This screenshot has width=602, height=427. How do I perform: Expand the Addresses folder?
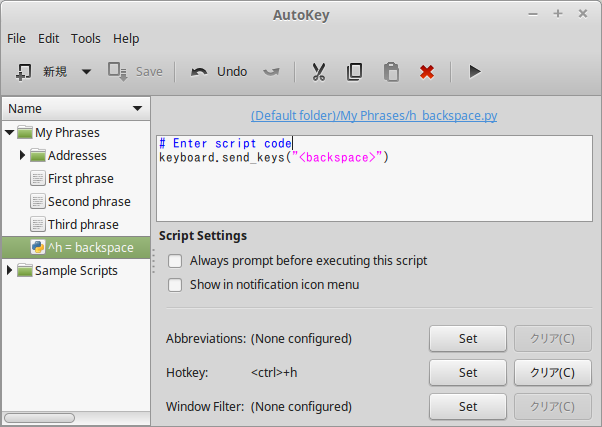[x=22, y=156]
